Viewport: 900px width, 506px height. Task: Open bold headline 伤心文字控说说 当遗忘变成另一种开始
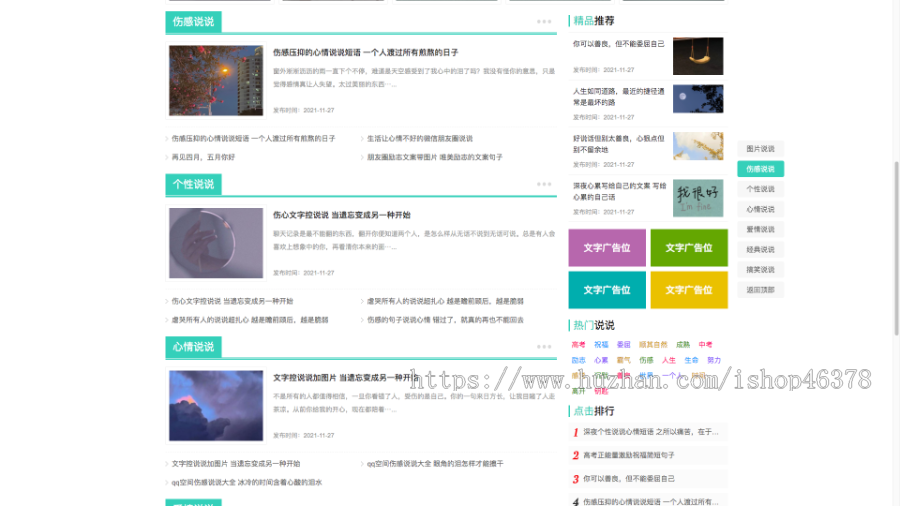click(x=342, y=215)
